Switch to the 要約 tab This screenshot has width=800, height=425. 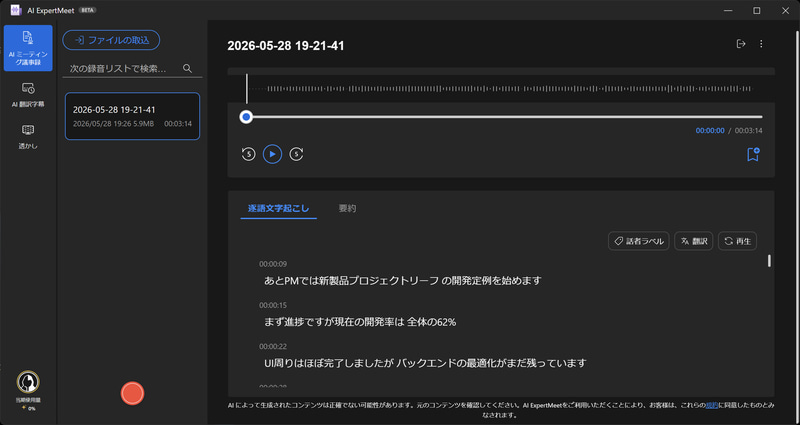[x=347, y=208]
